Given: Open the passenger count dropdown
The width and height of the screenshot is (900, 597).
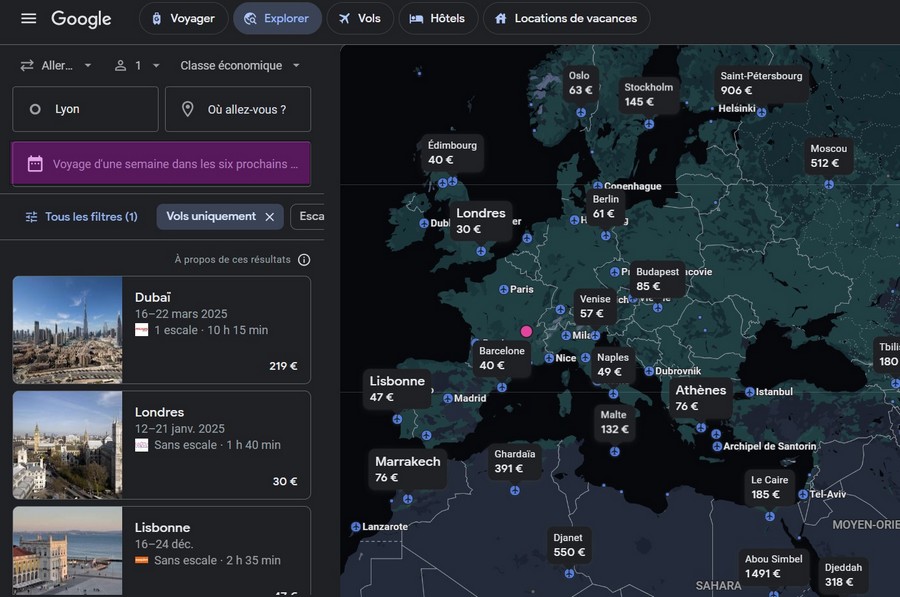Looking at the screenshot, I should click(x=136, y=66).
